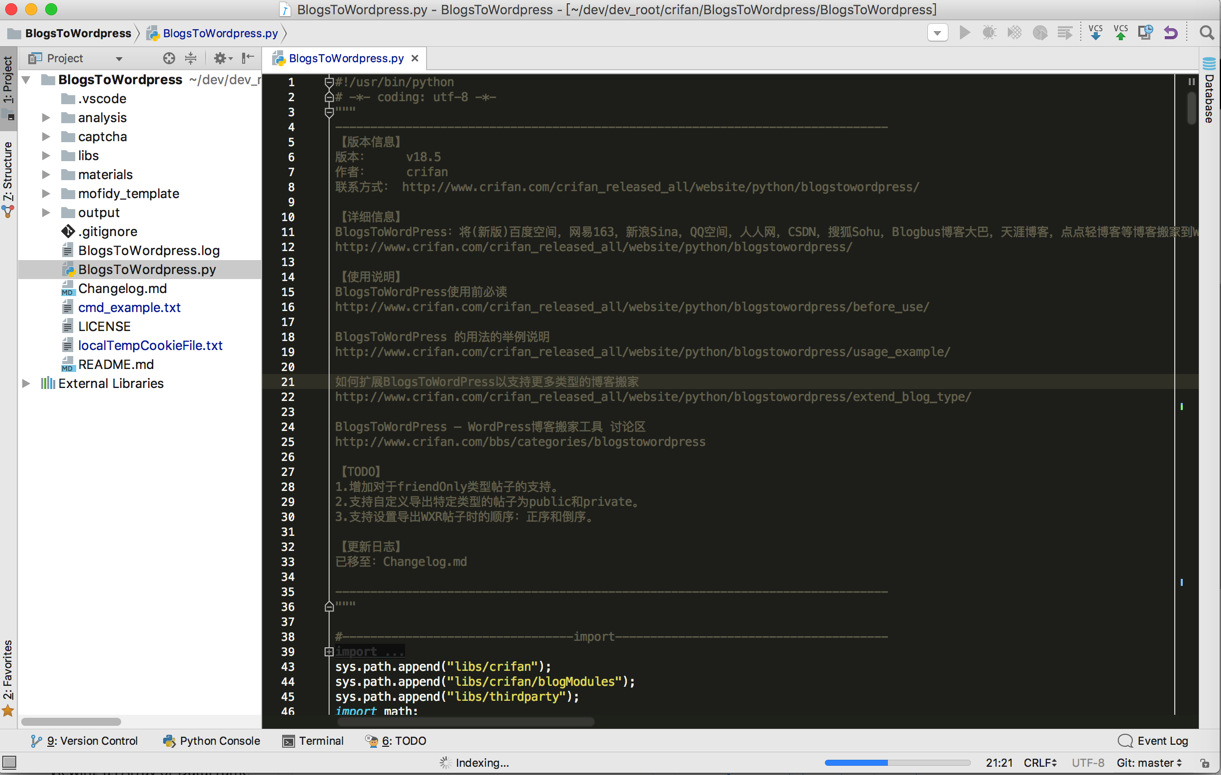Open Project panel gear settings
The width and height of the screenshot is (1221, 775).
pyautogui.click(x=221, y=58)
